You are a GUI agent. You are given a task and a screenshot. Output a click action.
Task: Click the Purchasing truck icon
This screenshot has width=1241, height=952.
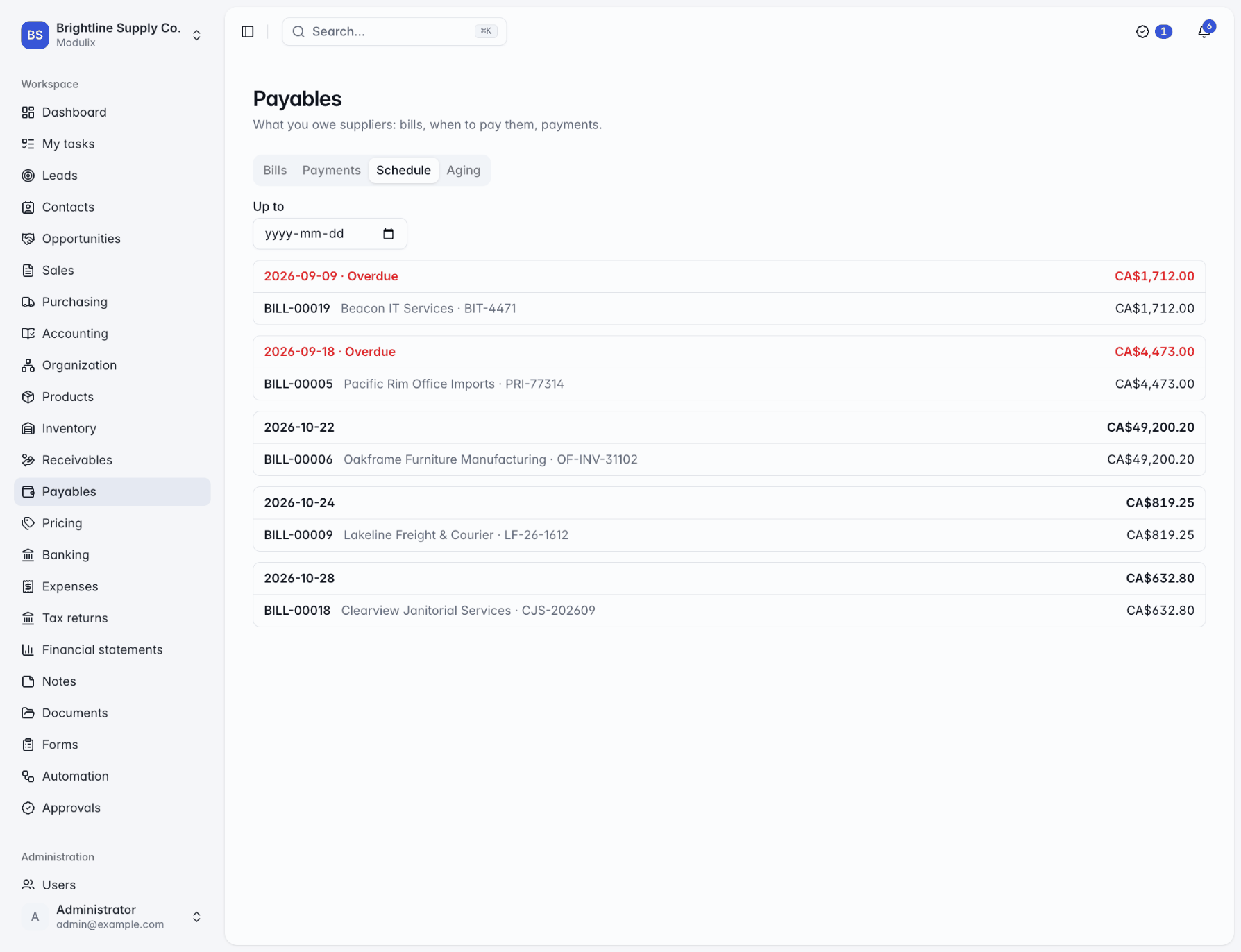click(28, 302)
